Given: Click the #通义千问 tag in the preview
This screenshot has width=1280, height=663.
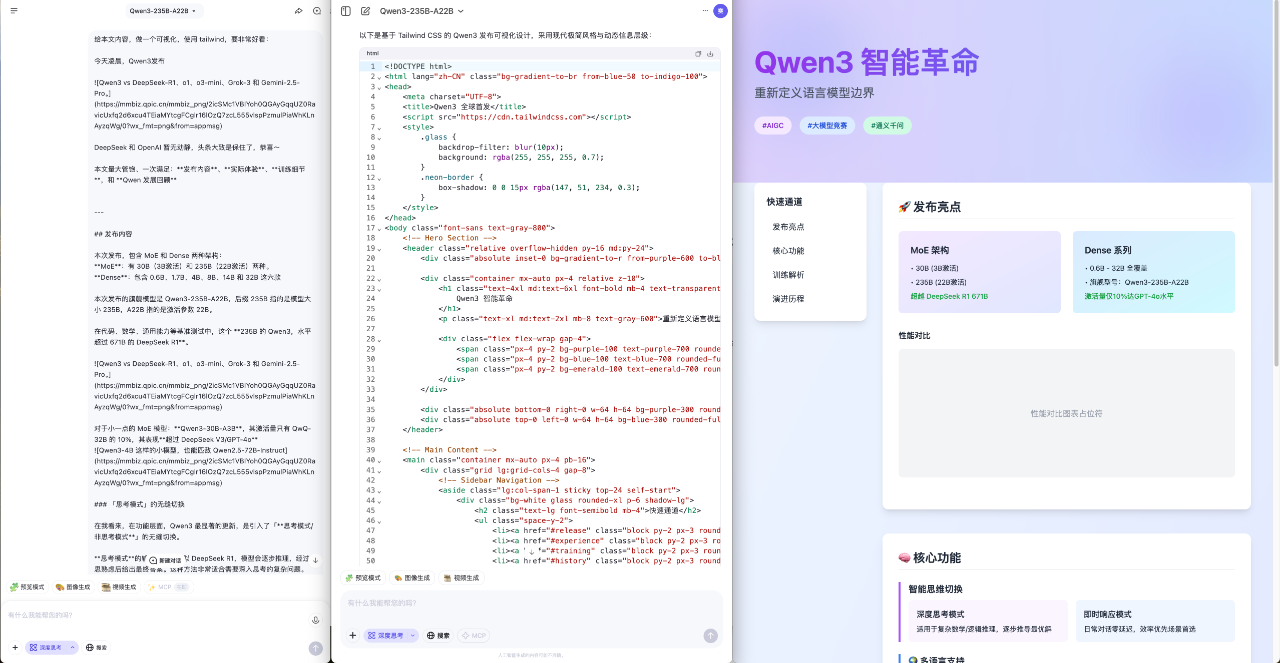Looking at the screenshot, I should 887,126.
